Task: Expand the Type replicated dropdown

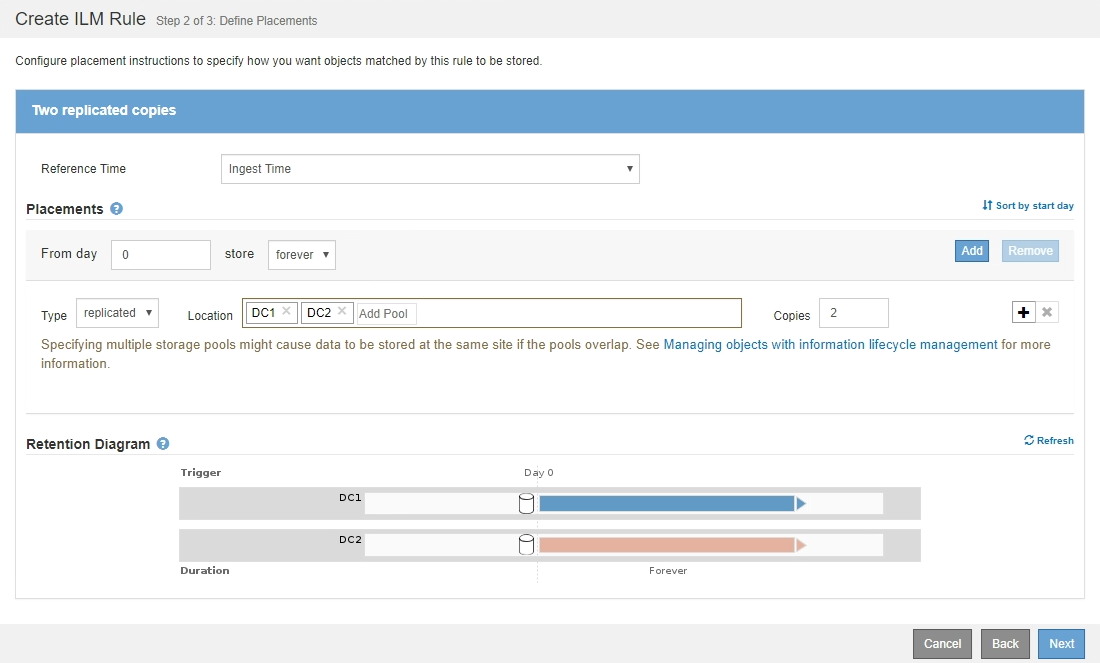Action: pos(117,313)
